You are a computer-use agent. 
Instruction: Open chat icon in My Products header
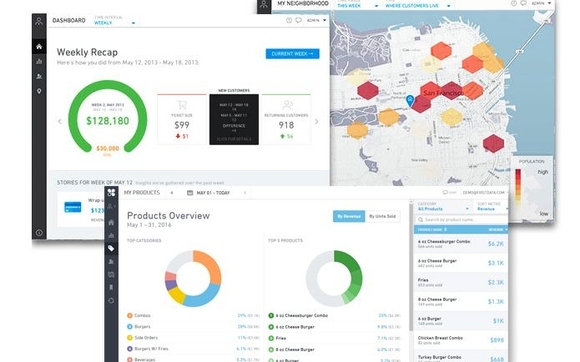point(445,193)
